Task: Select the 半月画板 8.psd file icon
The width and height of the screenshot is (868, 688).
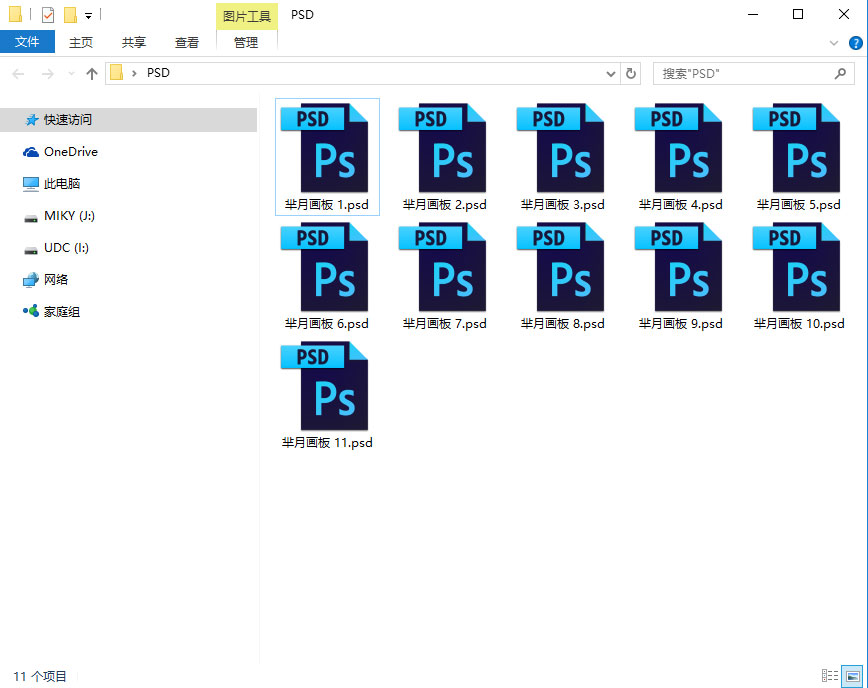Action: [560, 267]
